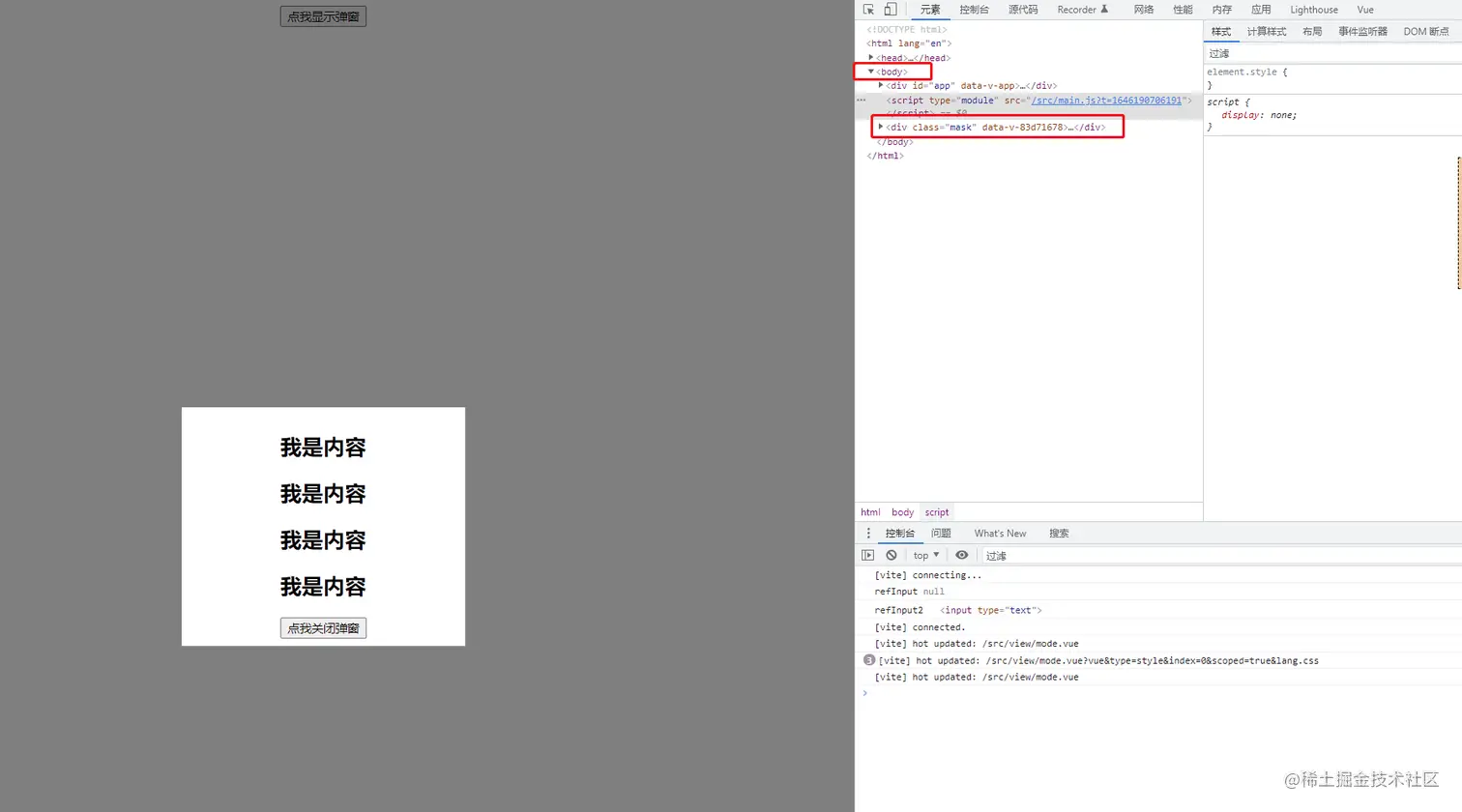Click the element.style rule block
The width and height of the screenshot is (1462, 812).
1332,78
